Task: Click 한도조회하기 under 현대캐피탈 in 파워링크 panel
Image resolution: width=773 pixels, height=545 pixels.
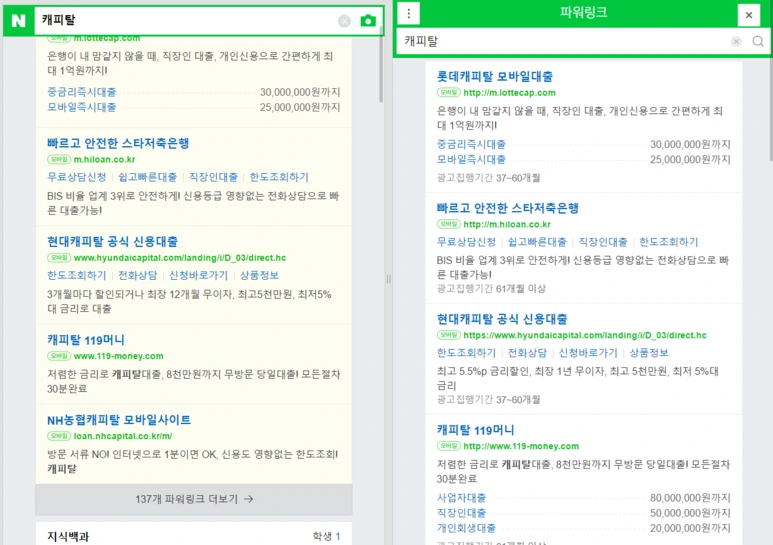Action: pyautogui.click(x=466, y=353)
